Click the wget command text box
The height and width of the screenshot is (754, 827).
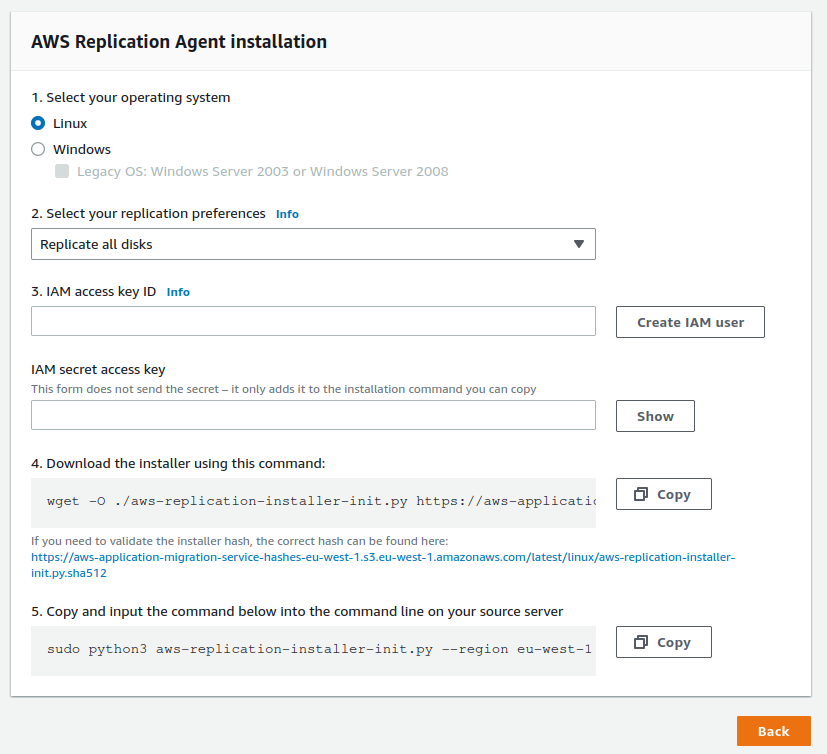click(x=313, y=502)
